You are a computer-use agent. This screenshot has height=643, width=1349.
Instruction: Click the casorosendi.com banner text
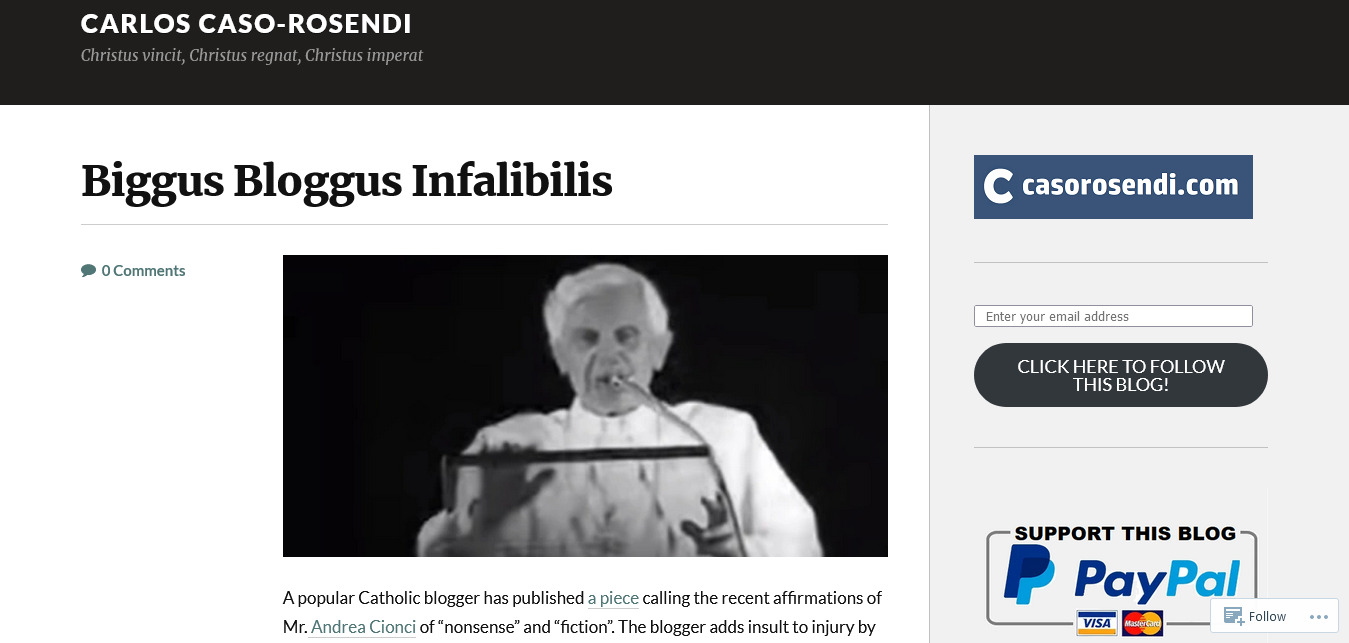pyautogui.click(x=1130, y=186)
